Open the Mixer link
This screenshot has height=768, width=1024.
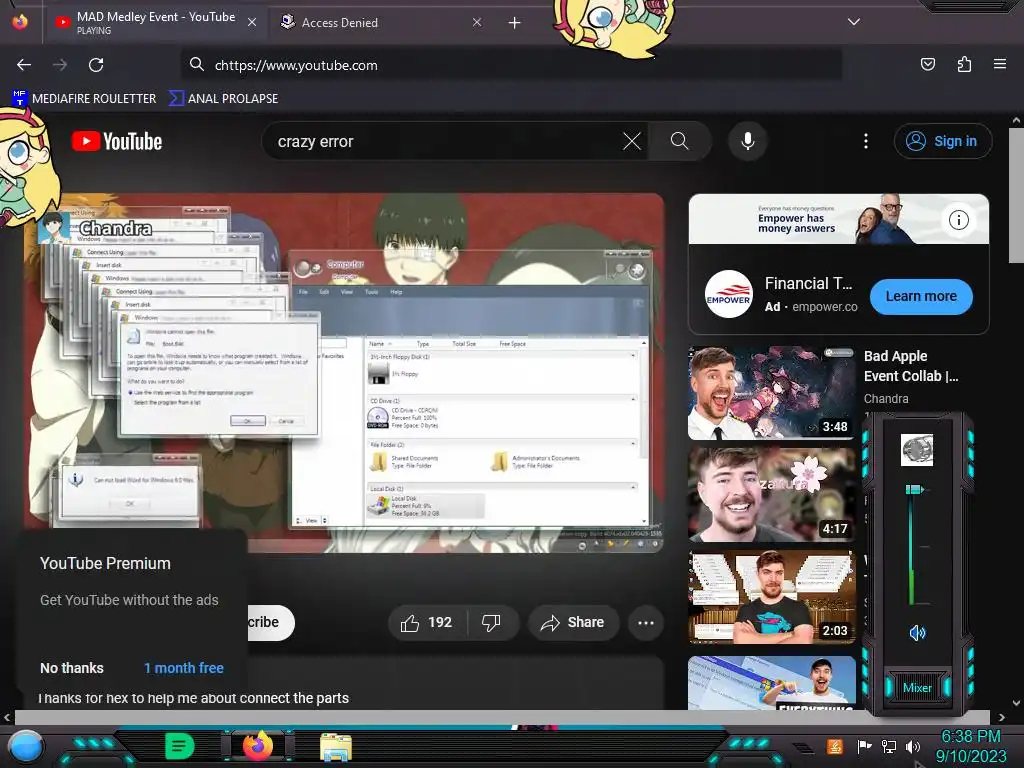pyautogui.click(x=917, y=688)
